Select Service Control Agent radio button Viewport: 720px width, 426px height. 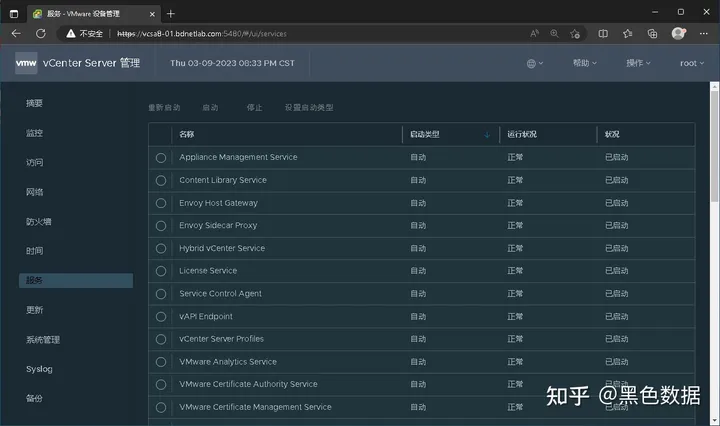(x=161, y=294)
